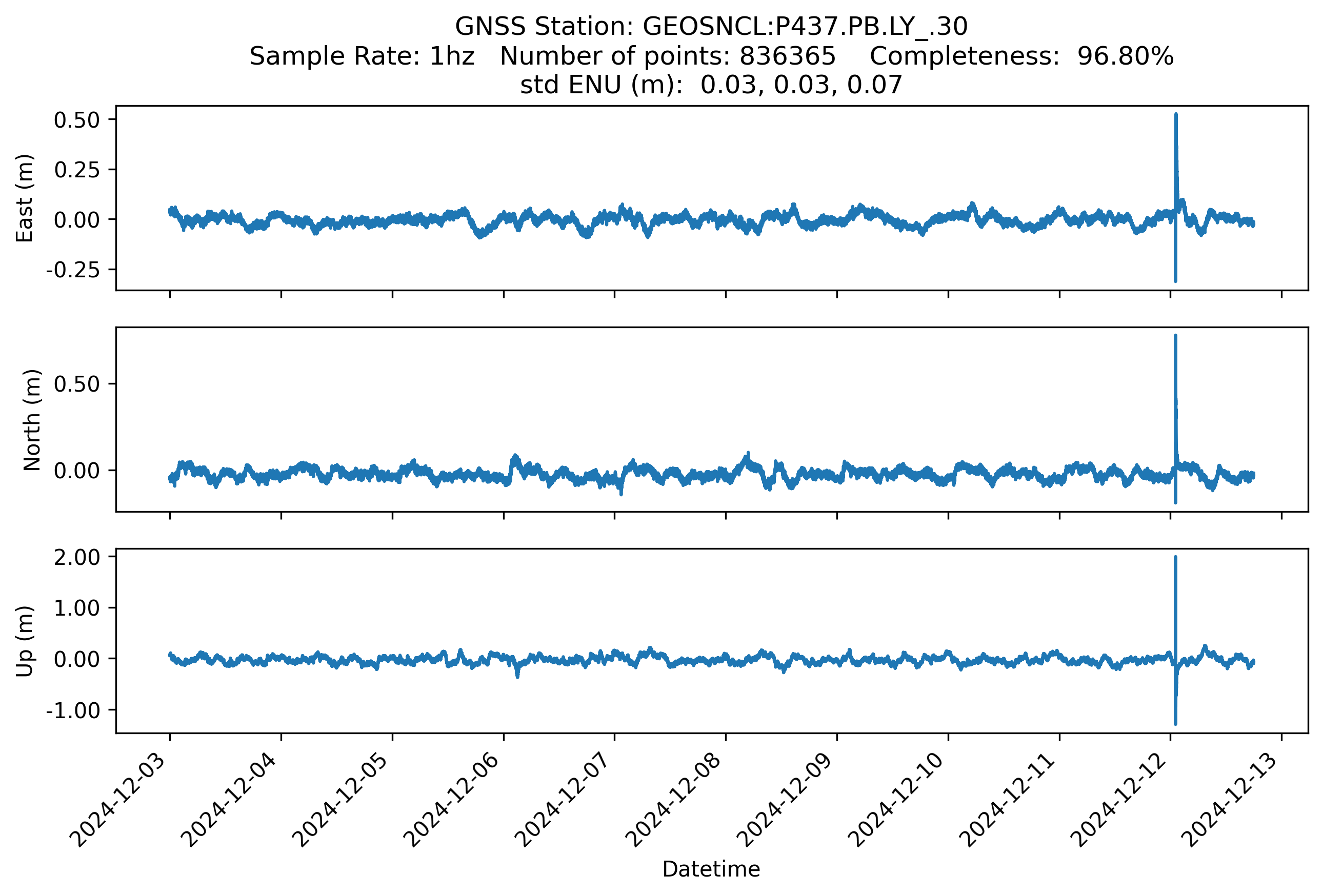Viewport: 1323px width, 896px height.
Task: Click the Completeness 96.80% text
Action: pyautogui.click(x=1021, y=56)
